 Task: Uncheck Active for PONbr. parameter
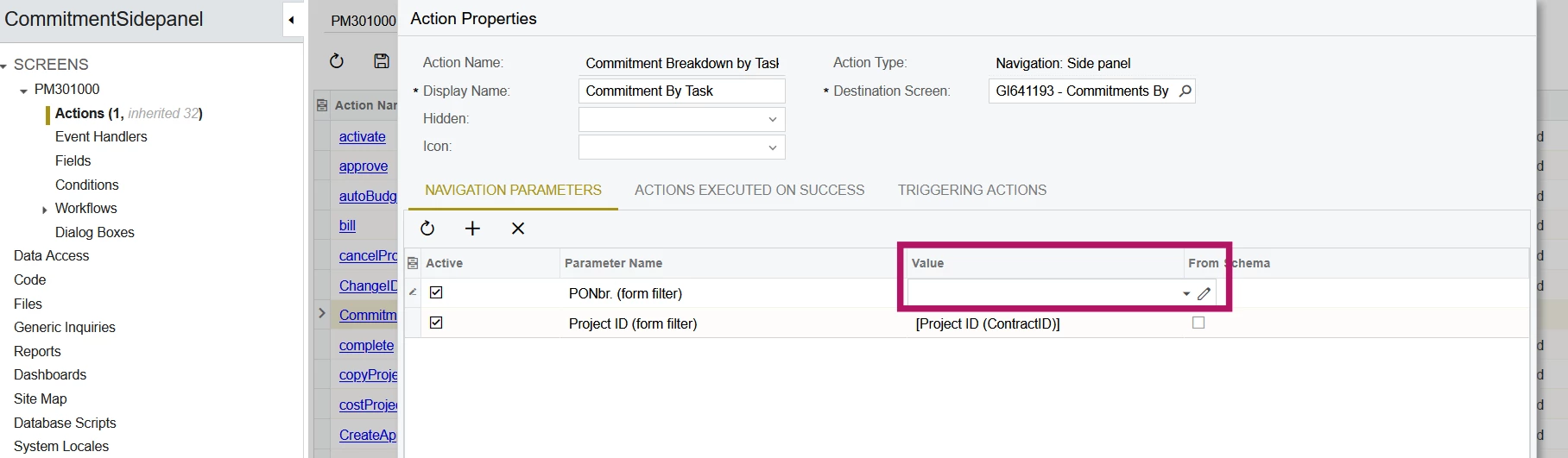pyautogui.click(x=436, y=293)
